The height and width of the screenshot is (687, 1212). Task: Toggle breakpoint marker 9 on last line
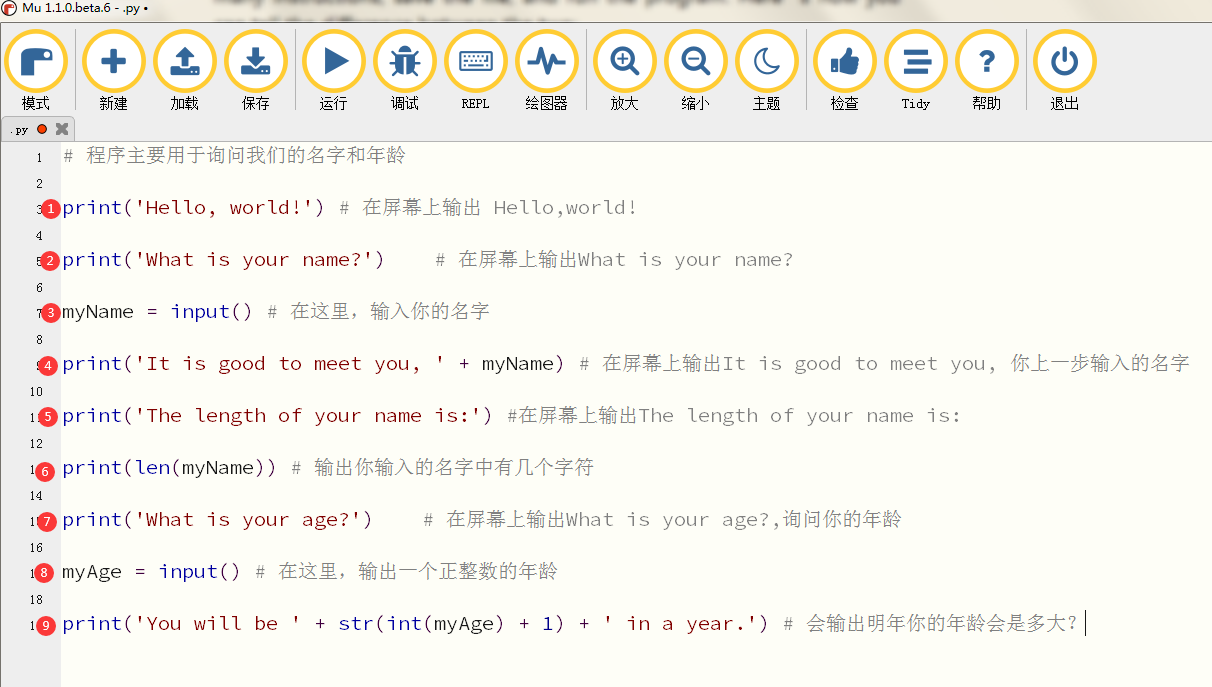tap(46, 625)
